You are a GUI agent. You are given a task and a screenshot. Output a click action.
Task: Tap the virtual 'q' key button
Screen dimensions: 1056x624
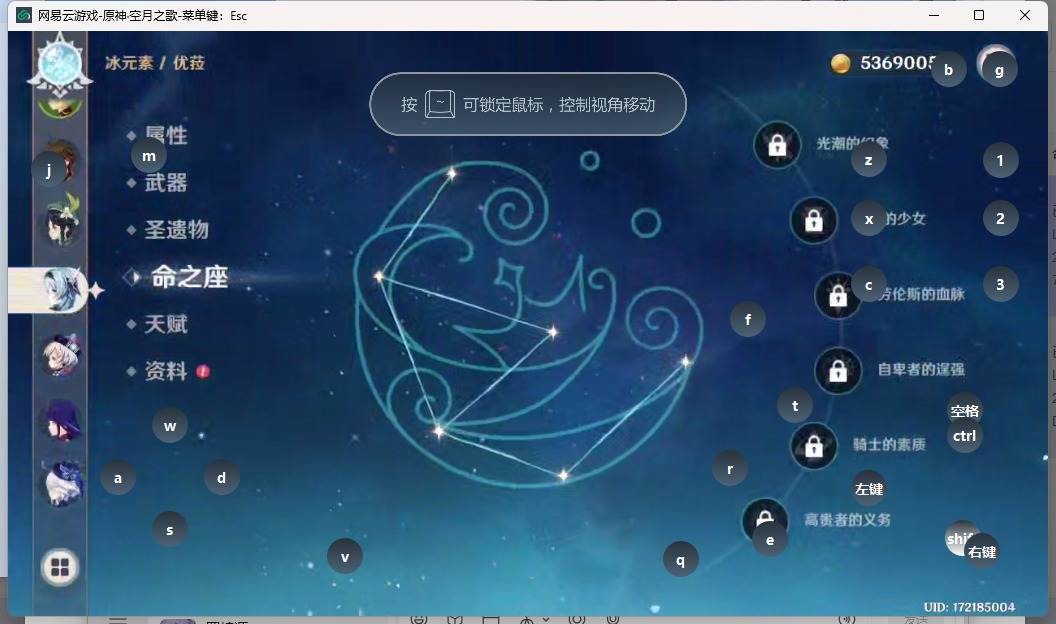pyautogui.click(x=680, y=559)
